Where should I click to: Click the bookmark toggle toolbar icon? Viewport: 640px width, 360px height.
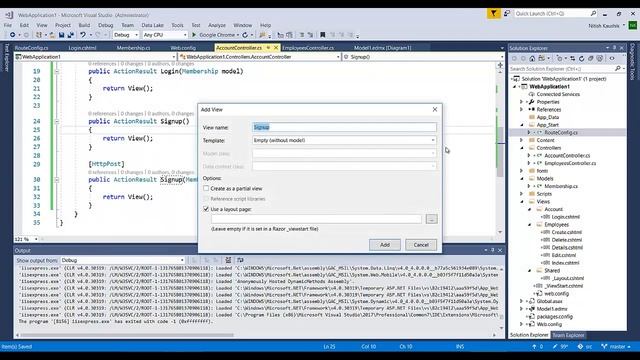click(322, 35)
